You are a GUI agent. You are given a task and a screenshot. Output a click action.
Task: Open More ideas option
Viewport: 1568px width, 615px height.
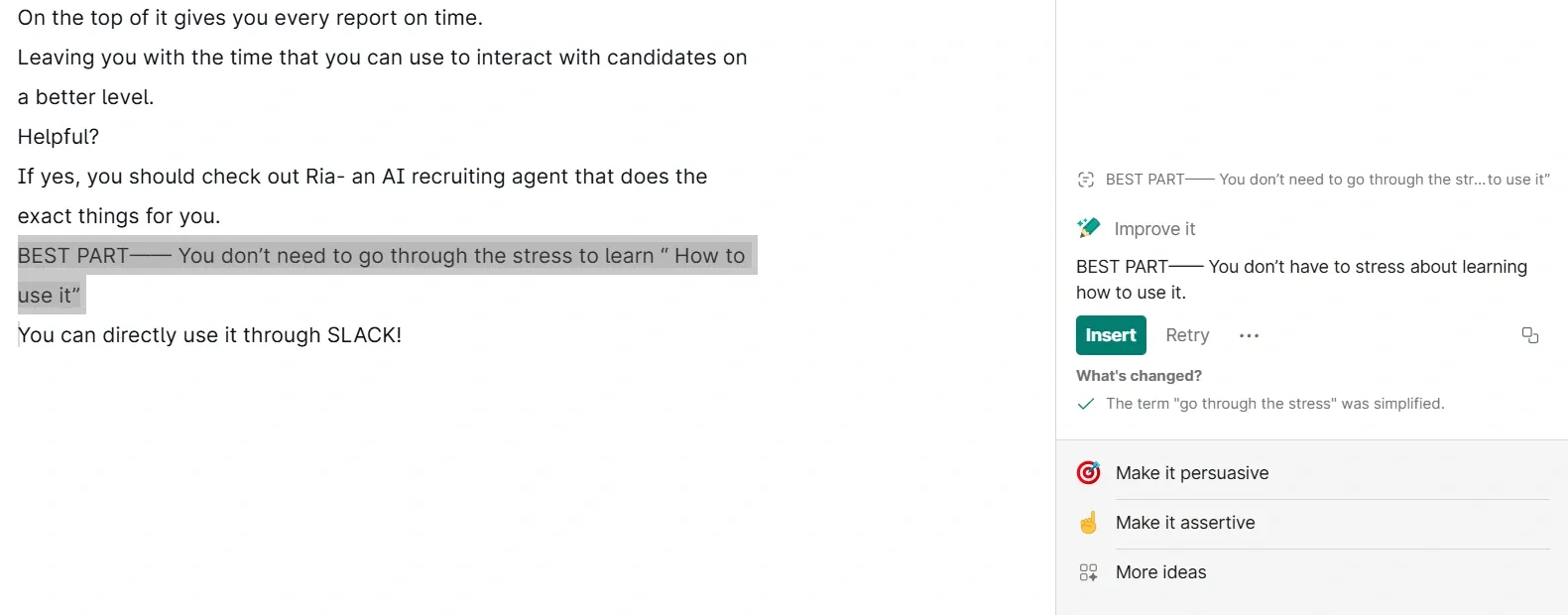pos(1160,572)
